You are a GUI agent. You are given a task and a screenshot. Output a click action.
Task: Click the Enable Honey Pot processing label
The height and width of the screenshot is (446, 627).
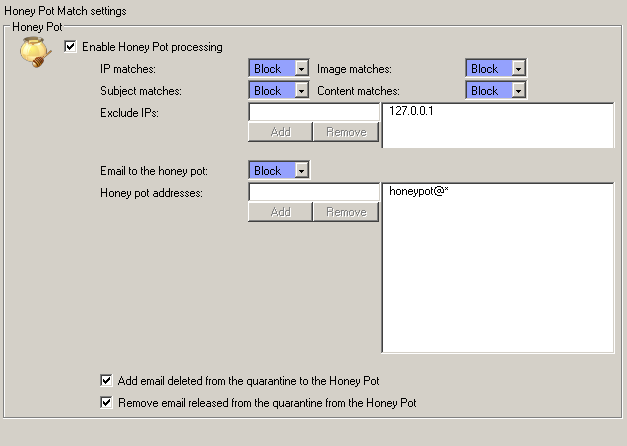click(152, 46)
